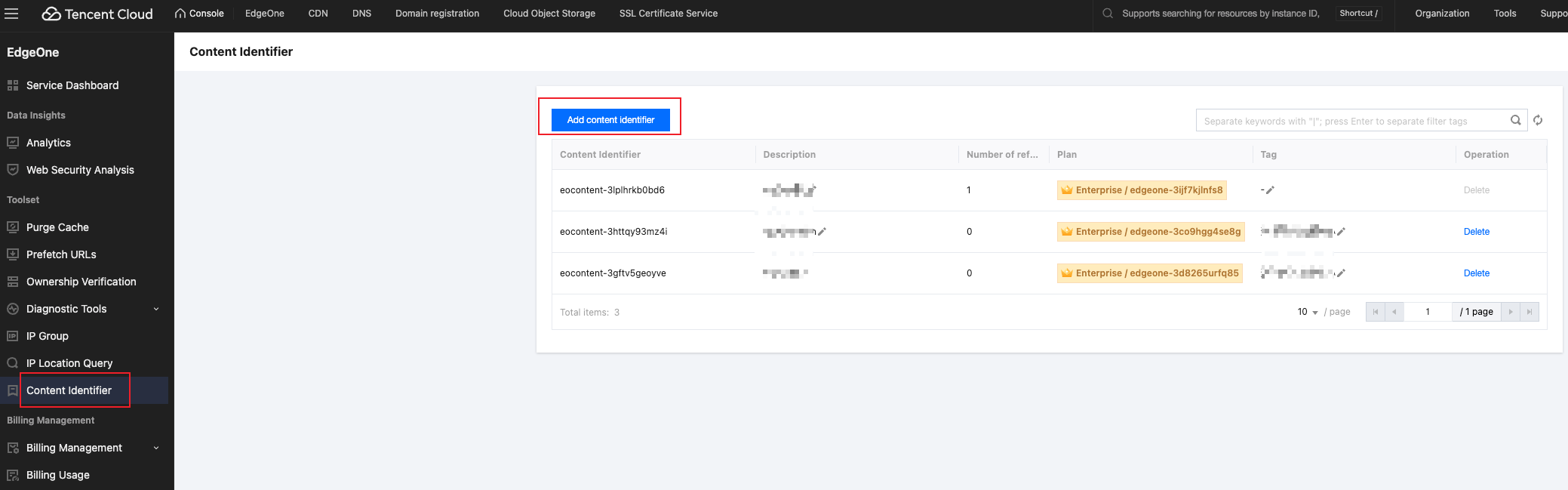Image resolution: width=1568 pixels, height=490 pixels.
Task: Focus the keyword filter search field
Action: (x=1351, y=121)
